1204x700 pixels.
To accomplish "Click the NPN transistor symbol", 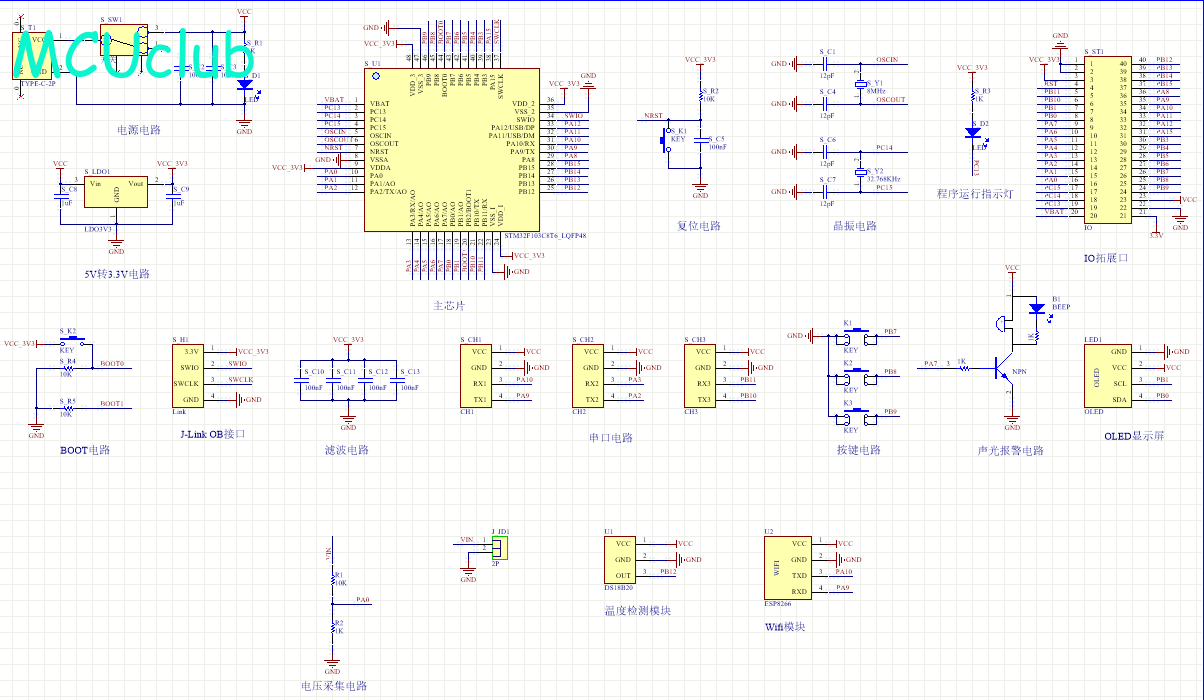I will (x=1004, y=369).
